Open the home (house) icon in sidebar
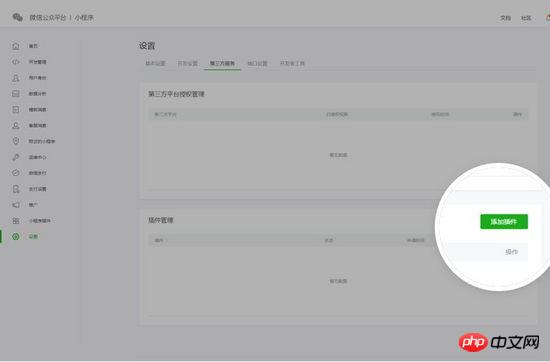 click(16, 46)
